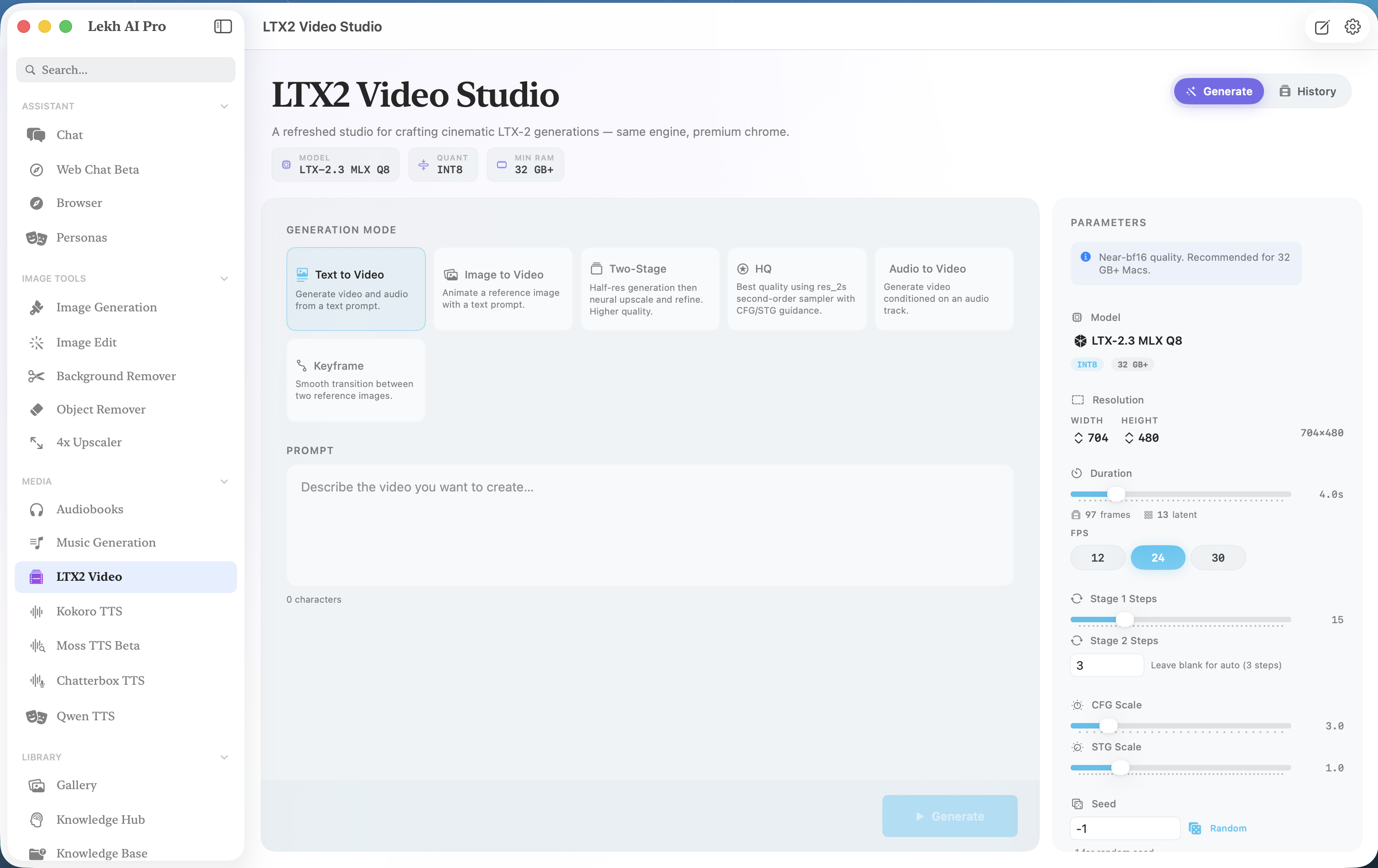
Task: Open the LTX-2.3 MLX Q8 model selector
Action: (x=1127, y=341)
